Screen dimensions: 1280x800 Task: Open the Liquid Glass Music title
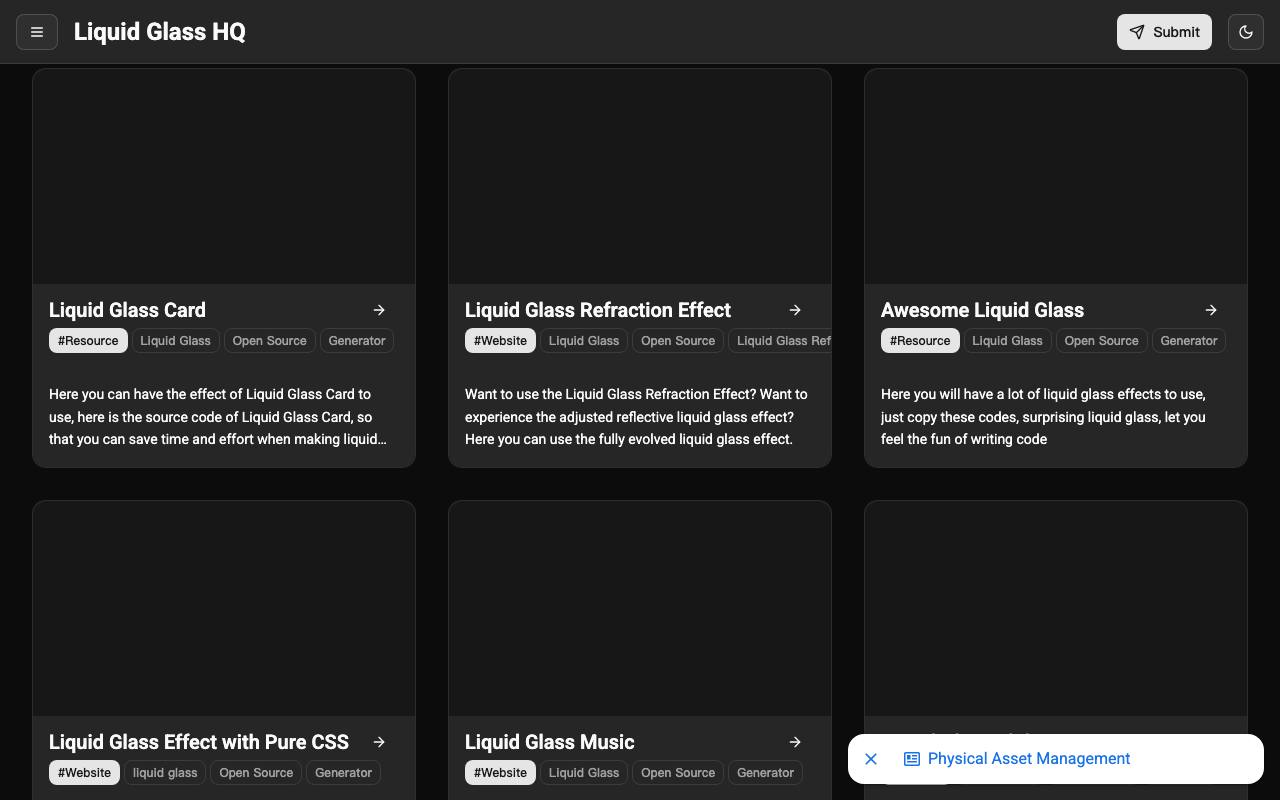click(549, 742)
